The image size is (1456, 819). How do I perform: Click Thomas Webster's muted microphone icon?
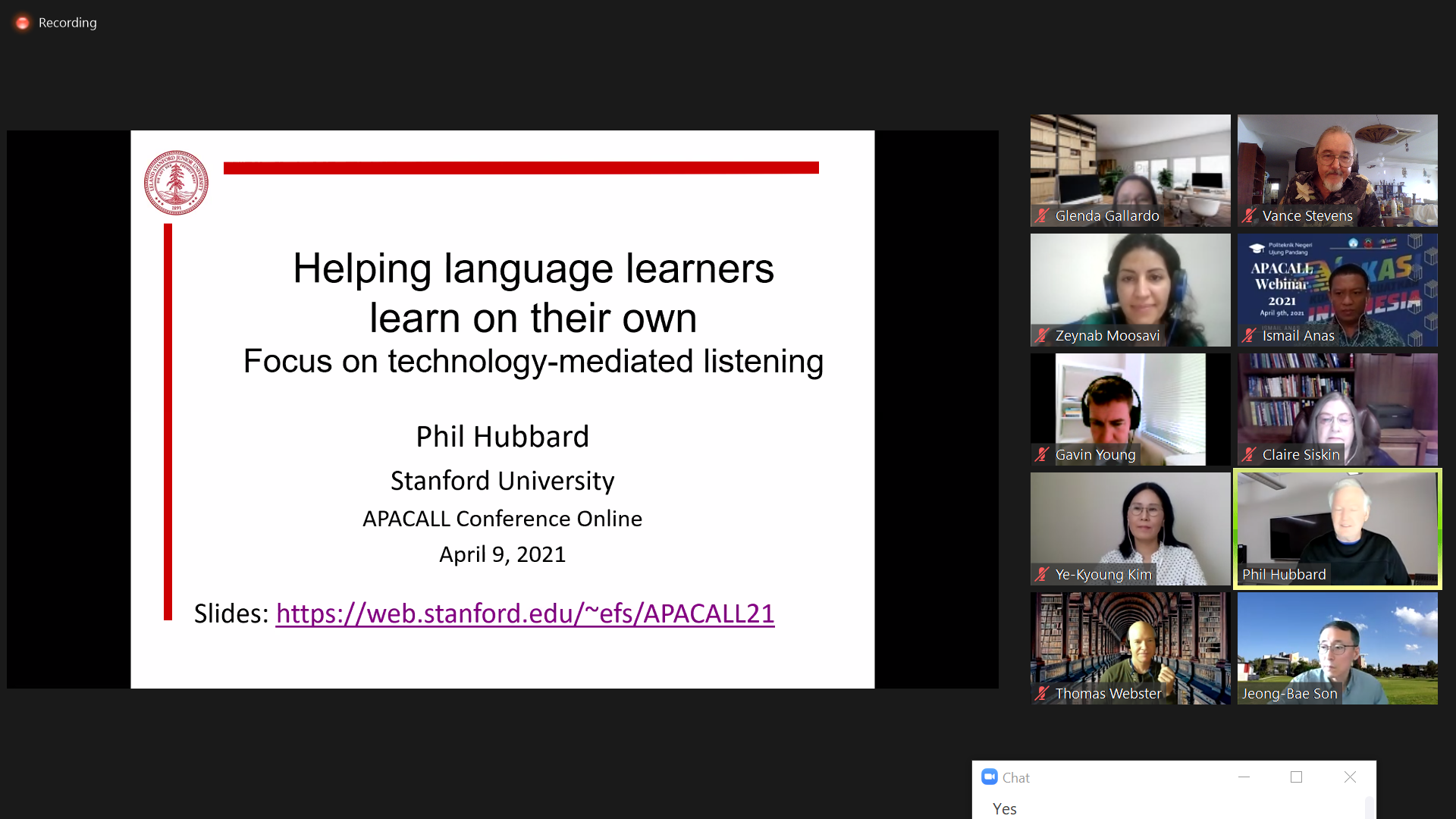[1043, 693]
